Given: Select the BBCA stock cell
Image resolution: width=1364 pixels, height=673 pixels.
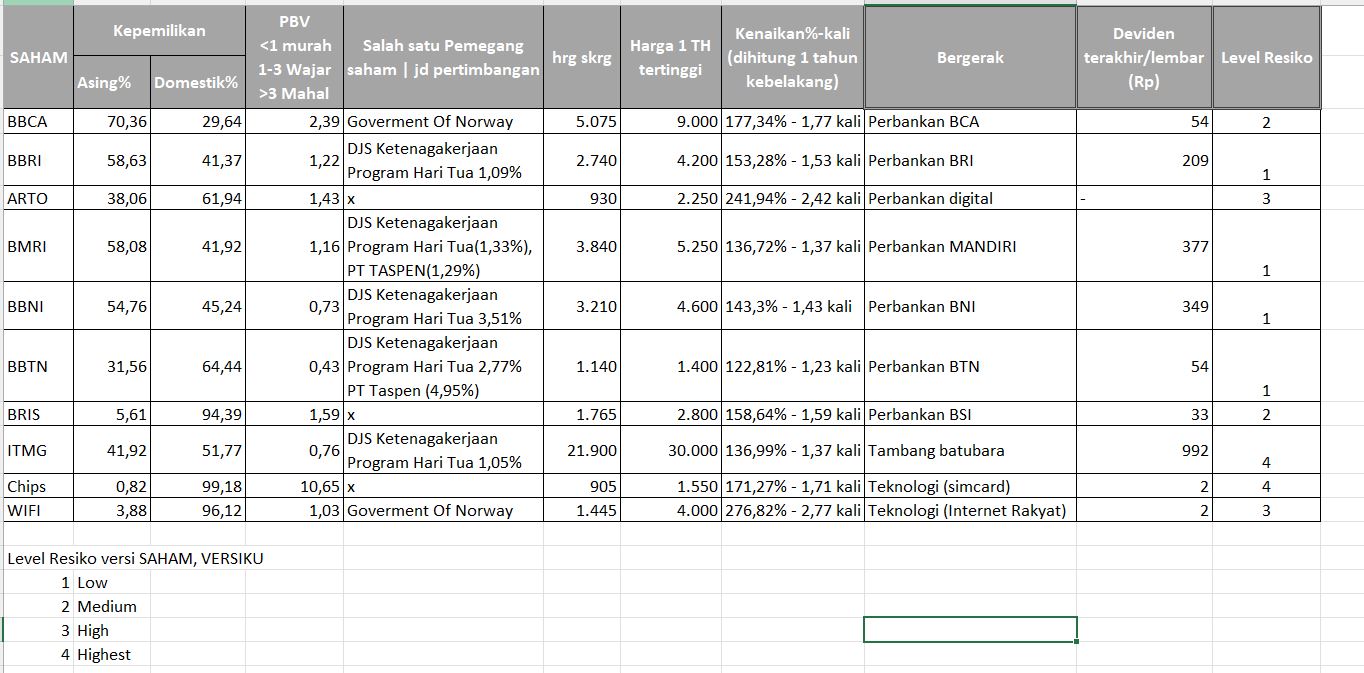Looking at the screenshot, I should tap(38, 122).
